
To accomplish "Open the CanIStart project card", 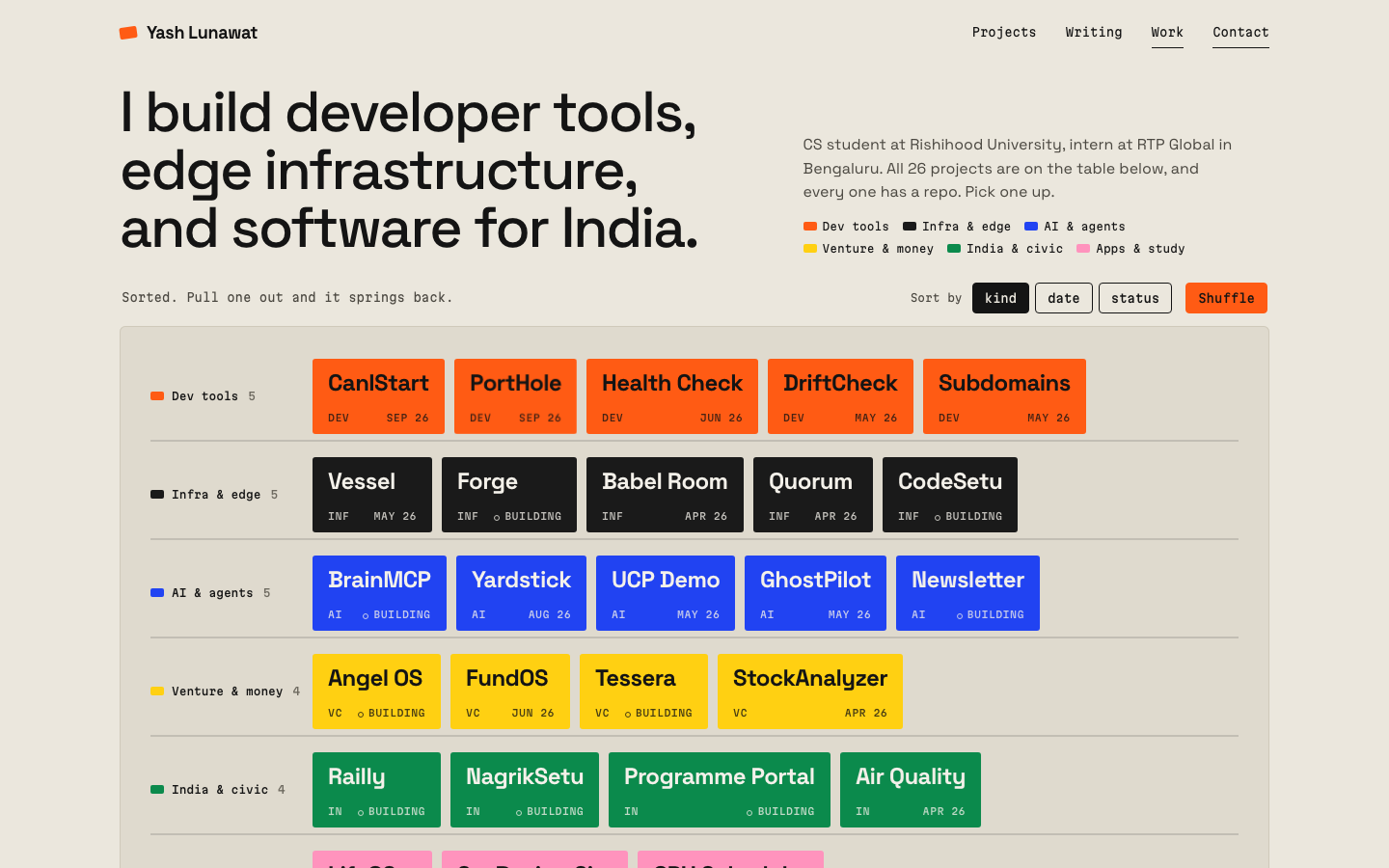I will [x=378, y=396].
